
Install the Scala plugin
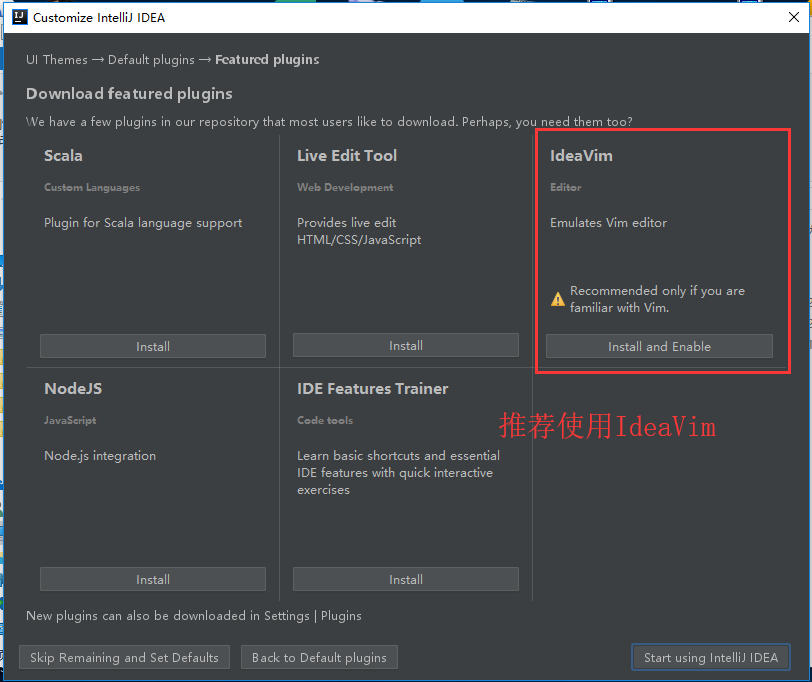(153, 346)
